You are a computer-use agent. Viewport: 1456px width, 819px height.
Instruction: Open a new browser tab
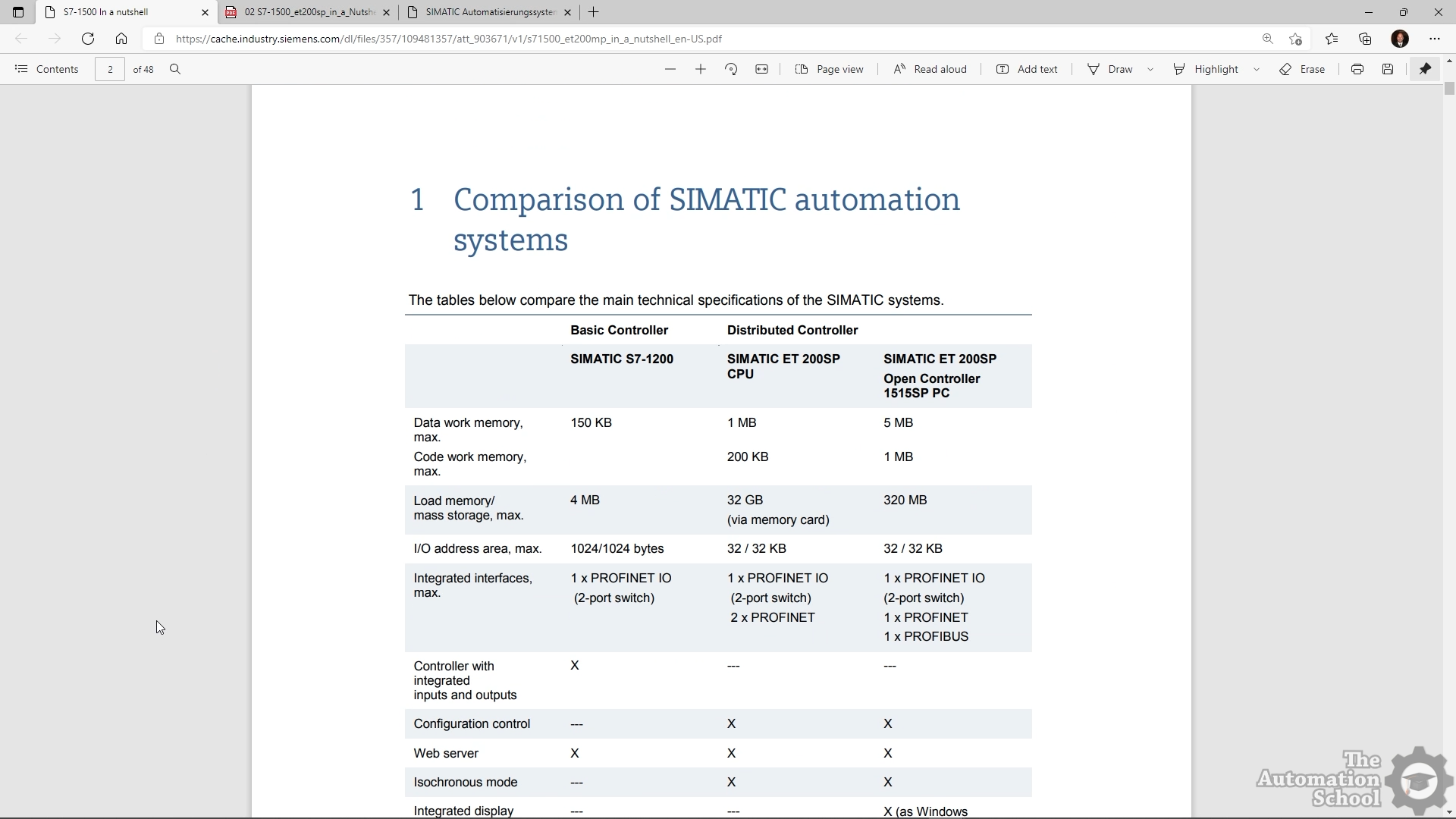click(x=594, y=12)
